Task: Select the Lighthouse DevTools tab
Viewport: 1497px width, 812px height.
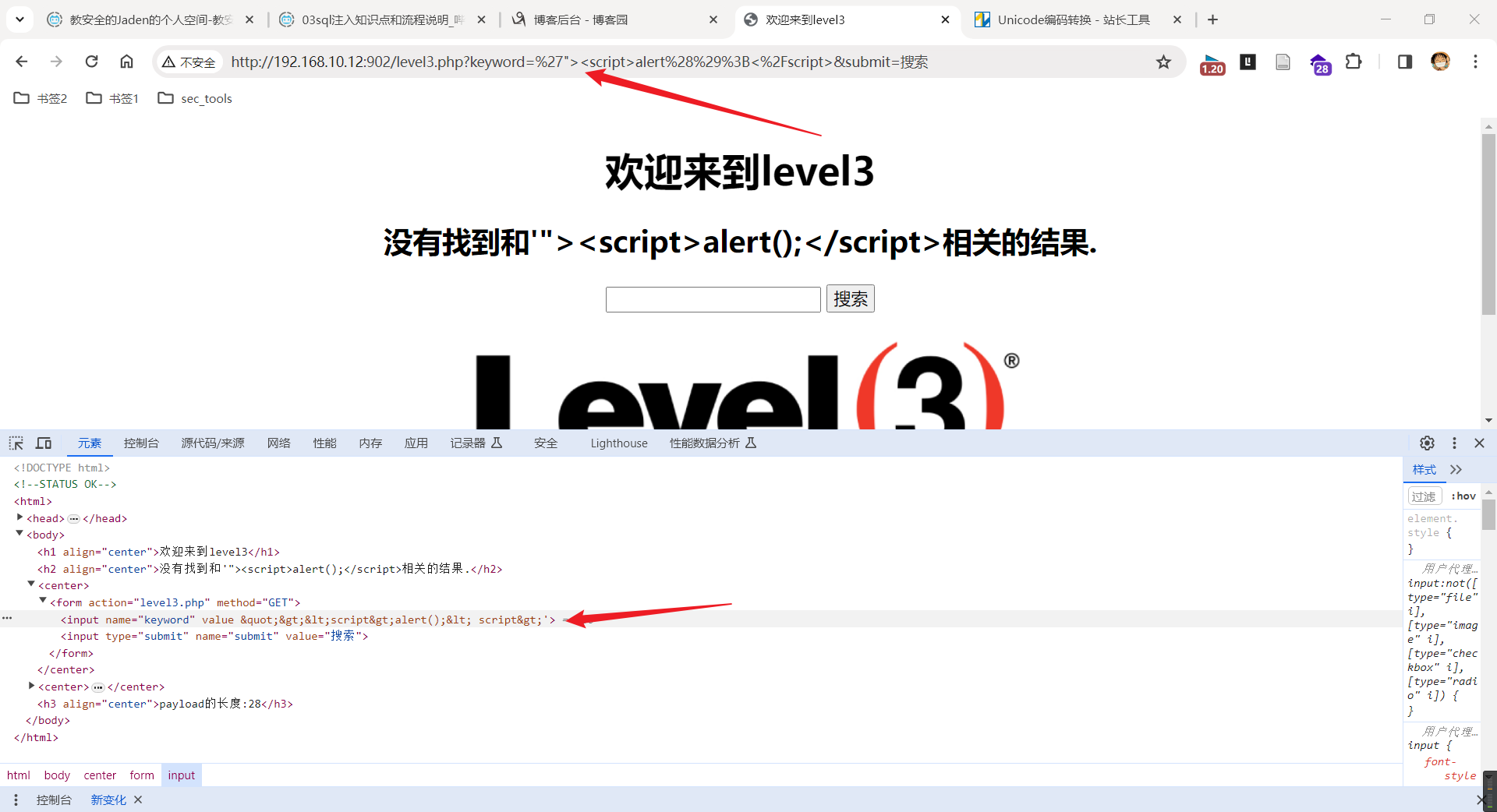Action: click(619, 443)
